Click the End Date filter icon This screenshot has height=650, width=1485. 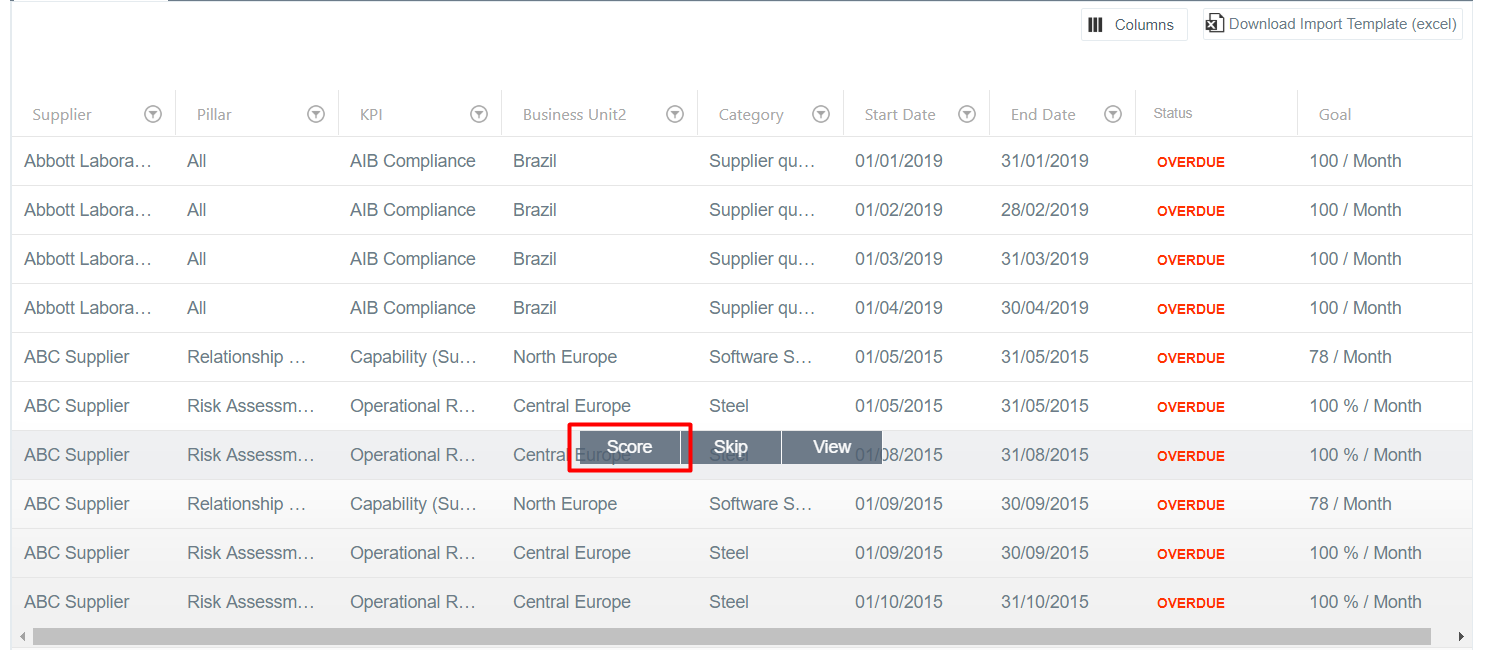pyautogui.click(x=1113, y=115)
